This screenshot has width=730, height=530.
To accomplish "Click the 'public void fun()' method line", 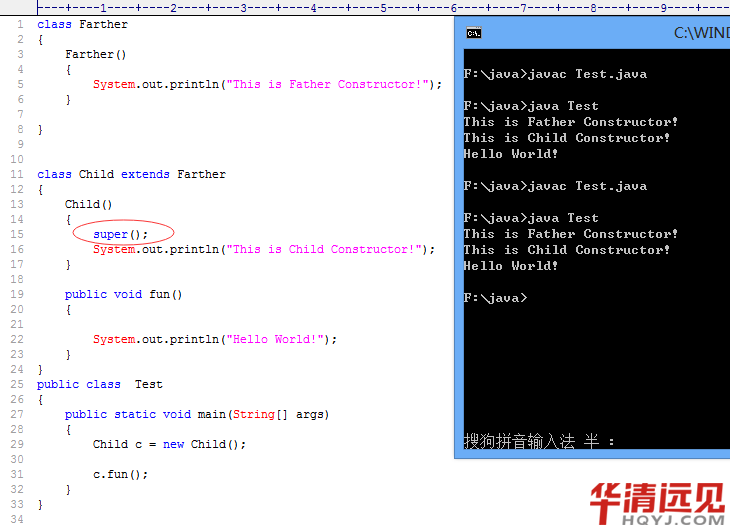I will [123, 294].
